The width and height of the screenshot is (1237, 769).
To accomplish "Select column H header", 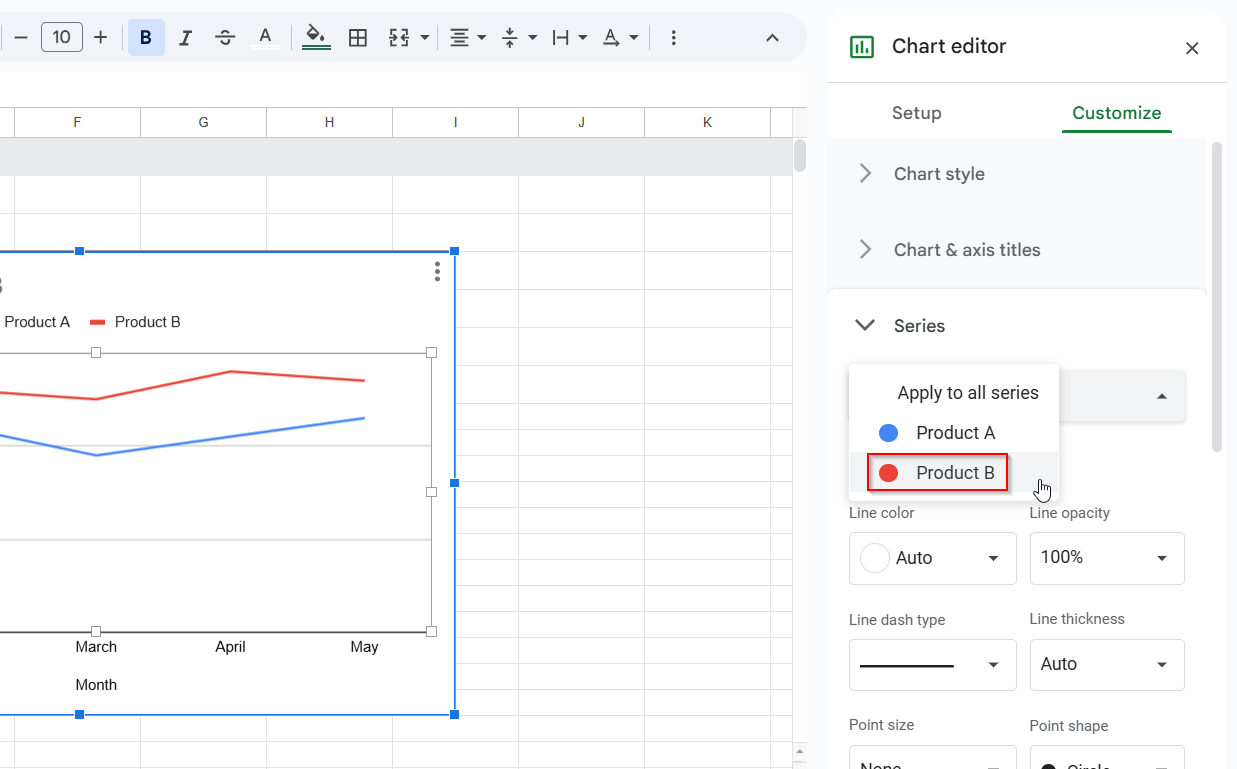I will [329, 123].
